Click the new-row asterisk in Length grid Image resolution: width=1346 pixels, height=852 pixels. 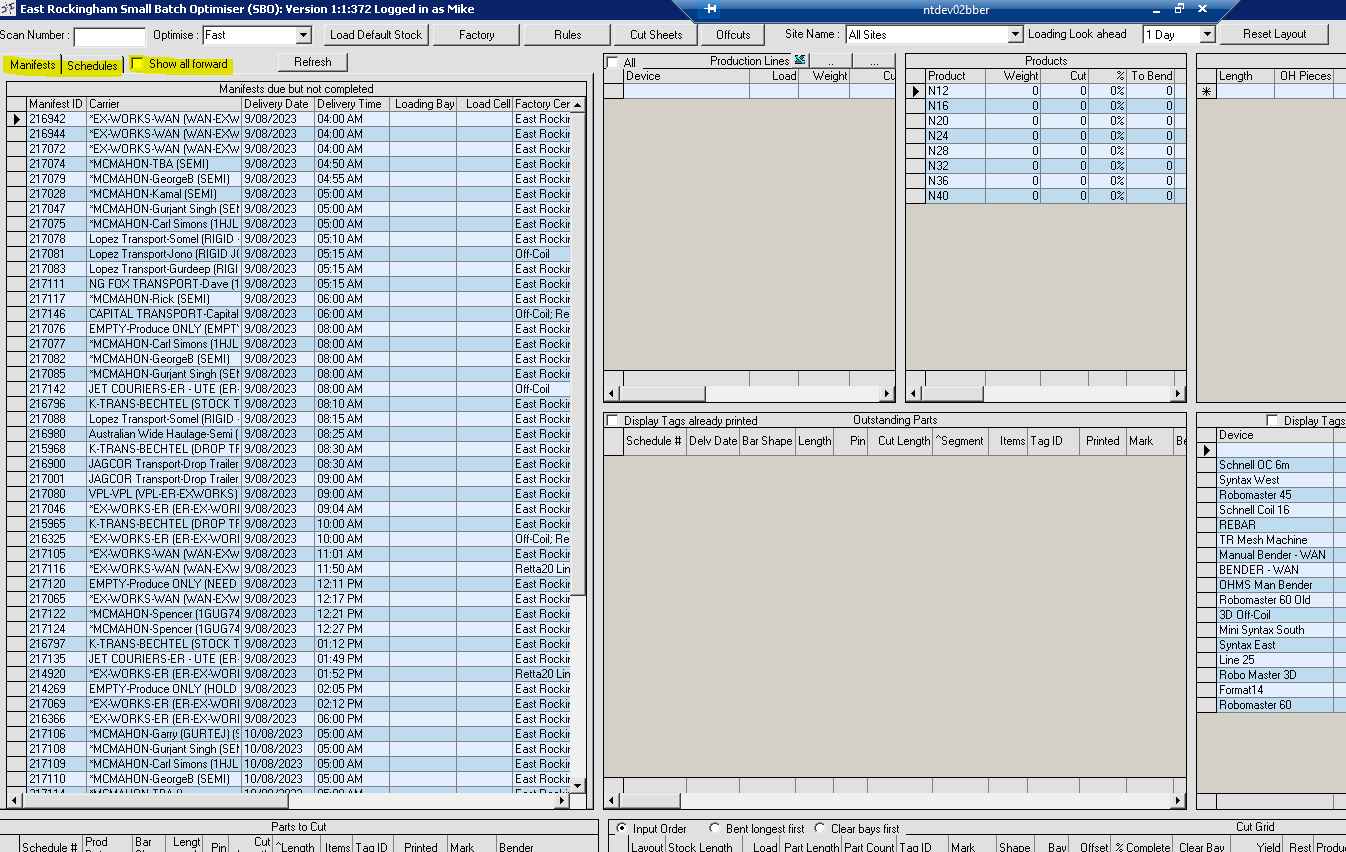[x=1207, y=92]
